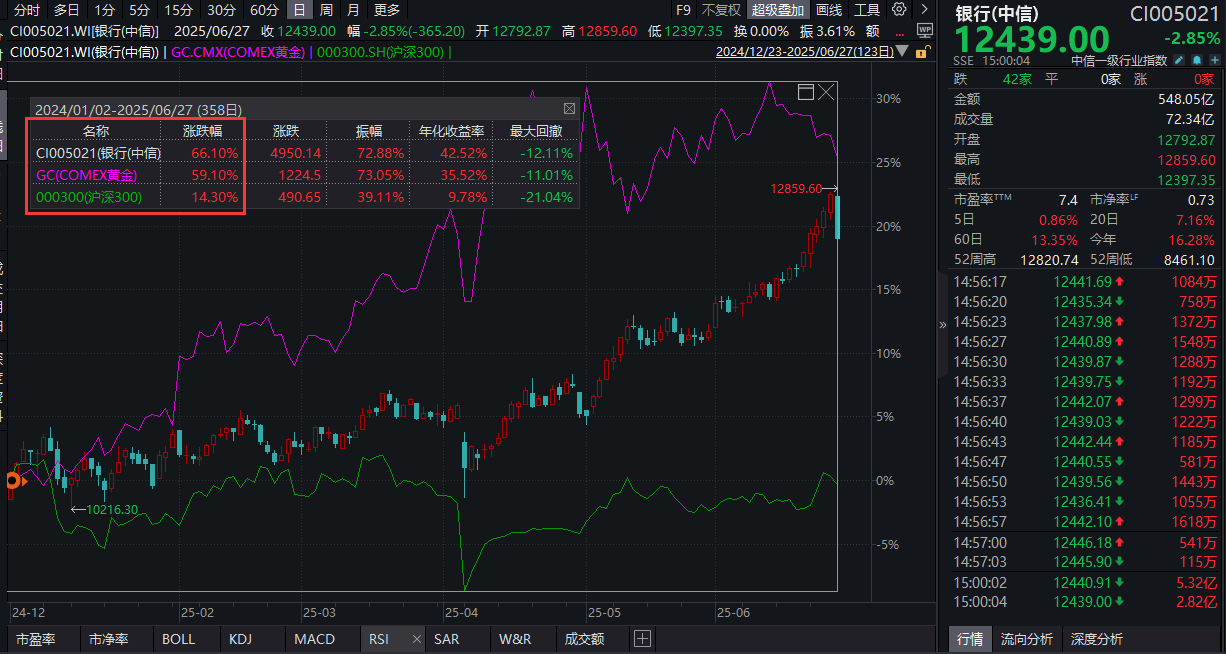Open the chart settings gear icon
Screen dimensions: 1226x654
(x=898, y=10)
